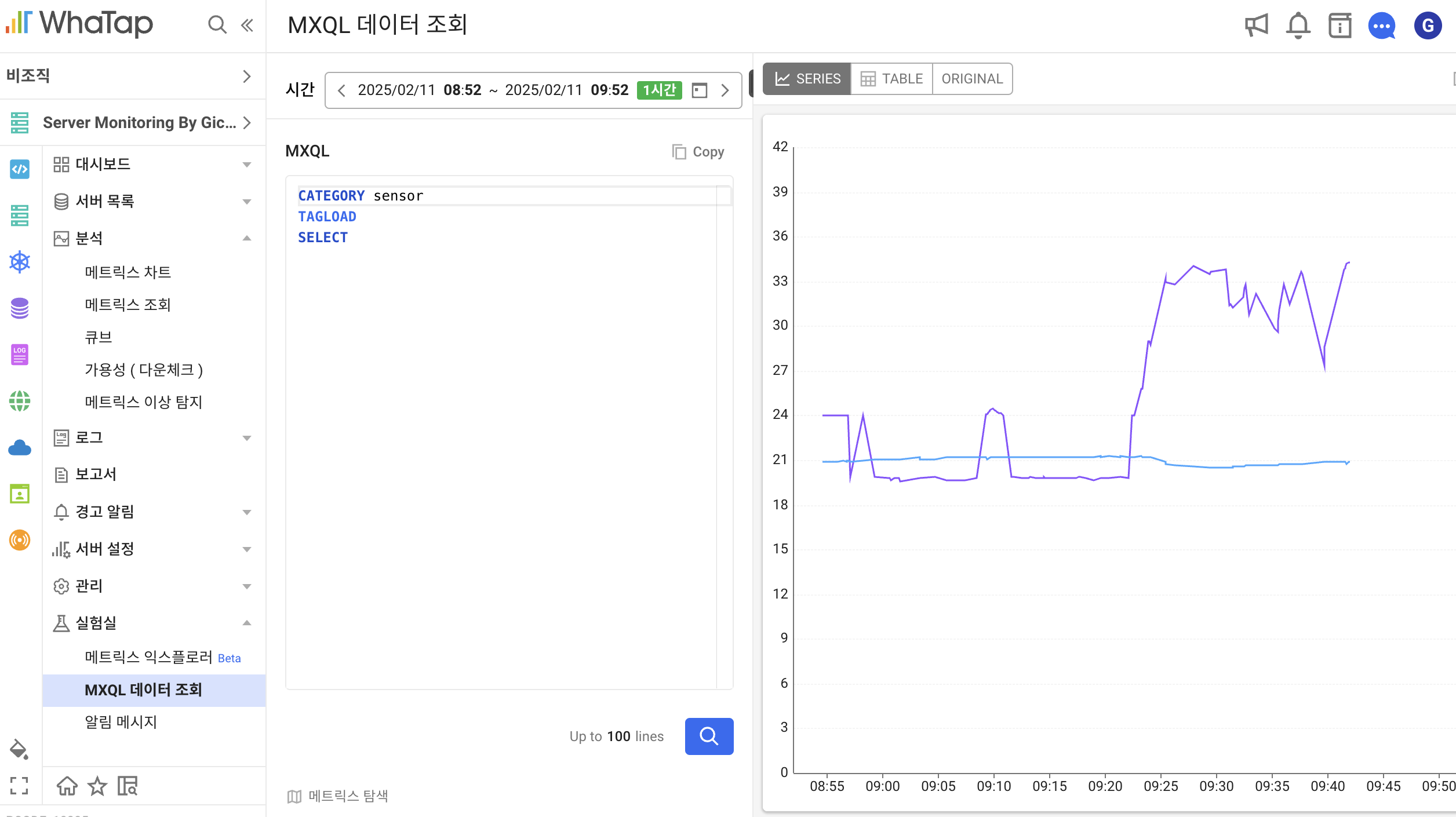
Task: Open release info calendar icon
Action: click(x=1339, y=25)
